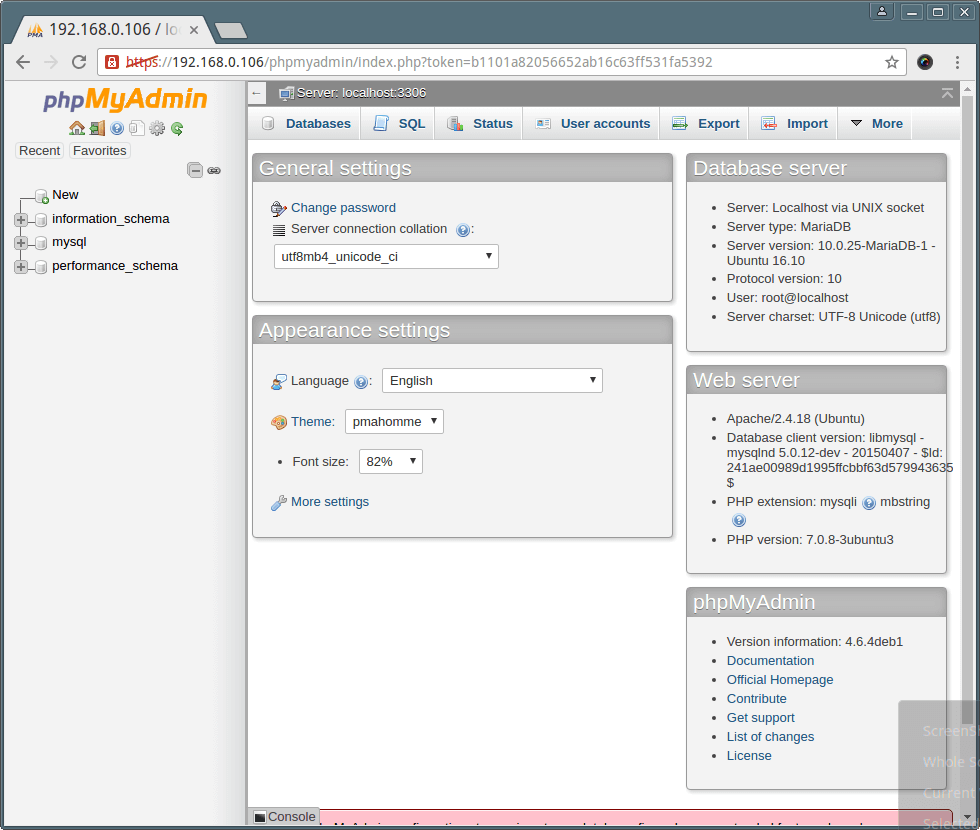Expand the information_schema database node
Viewport: 980px width, 830px height.
(x=21, y=219)
